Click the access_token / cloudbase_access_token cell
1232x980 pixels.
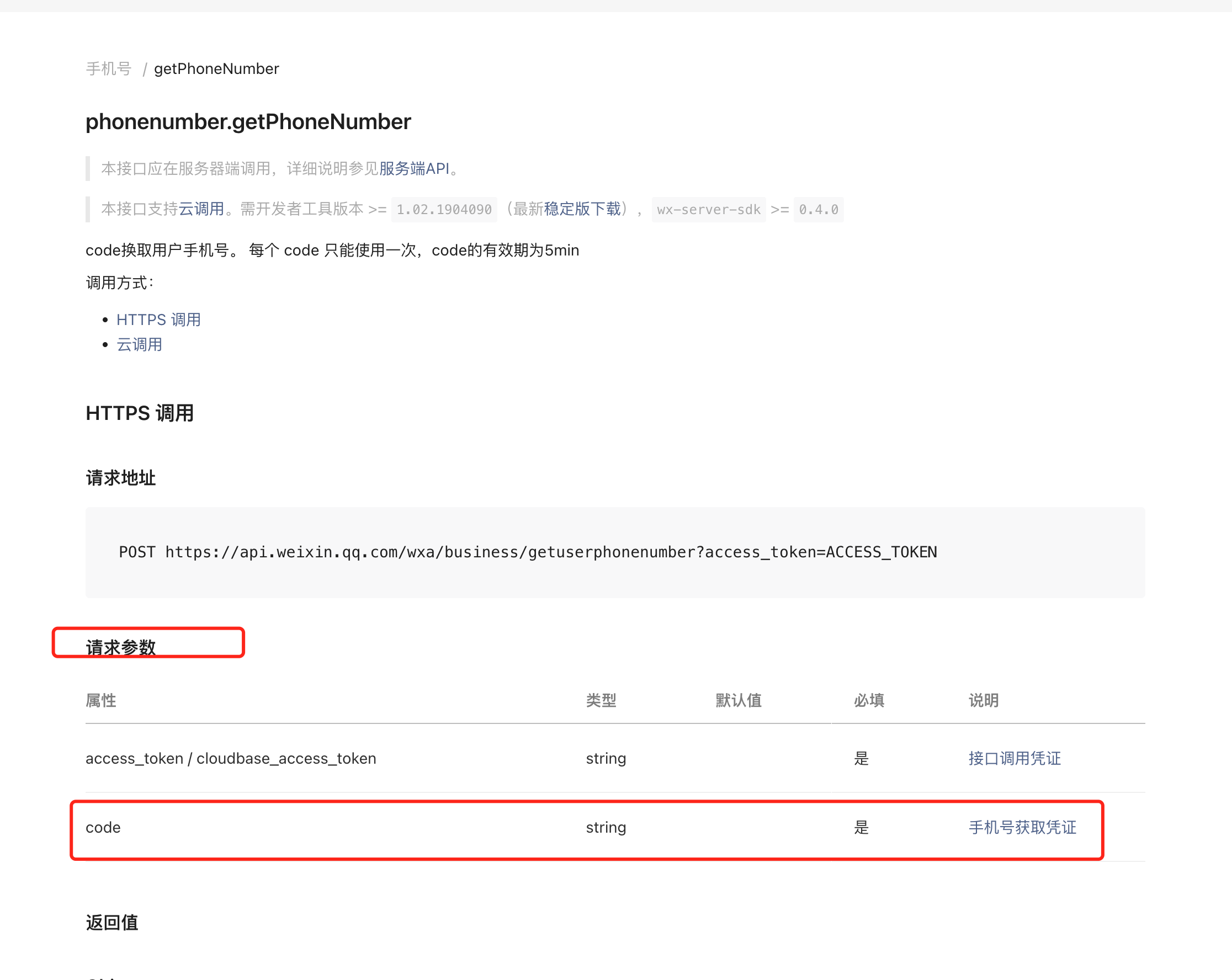231,758
